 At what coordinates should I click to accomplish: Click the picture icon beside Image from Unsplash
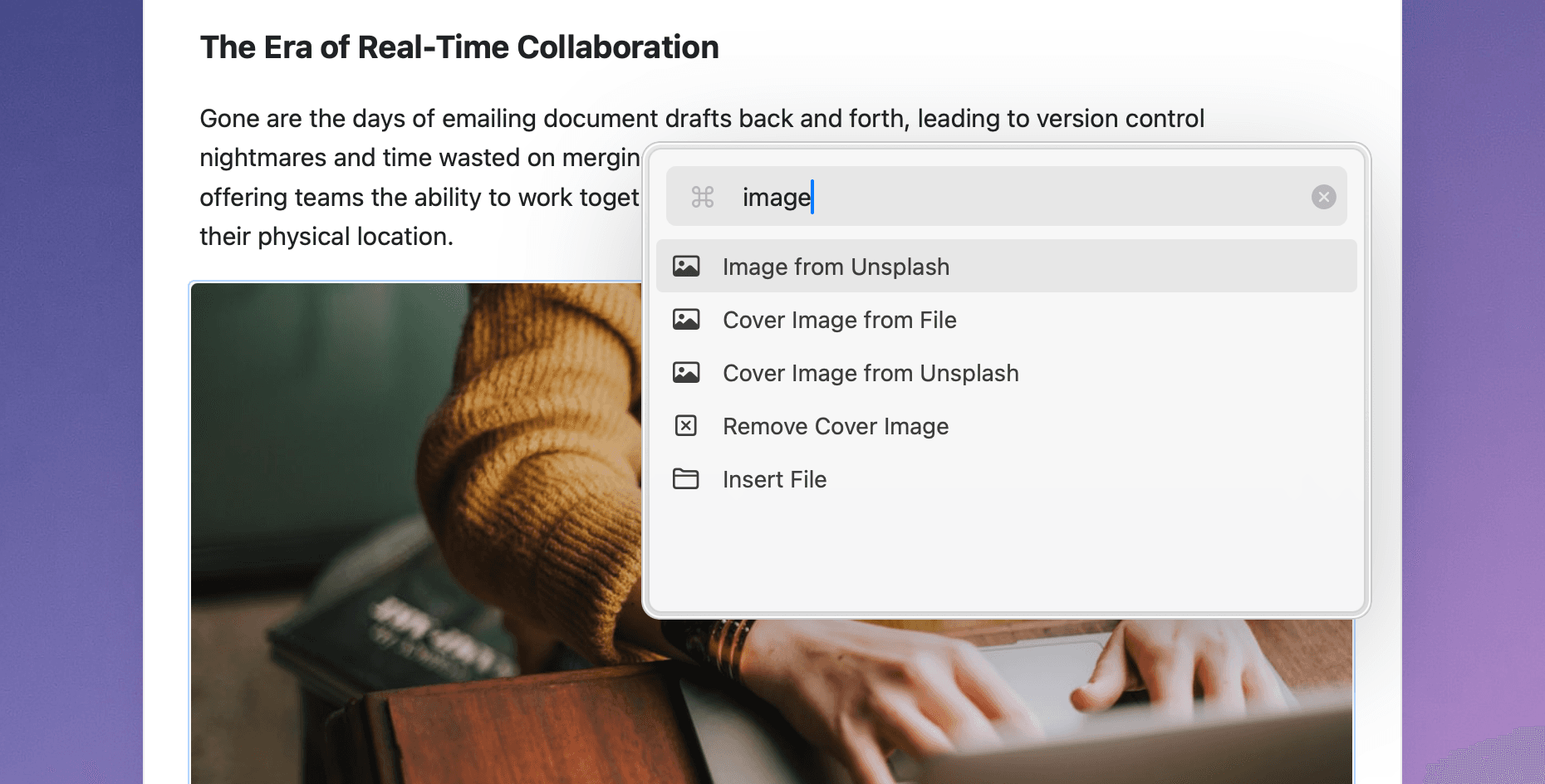(x=686, y=266)
